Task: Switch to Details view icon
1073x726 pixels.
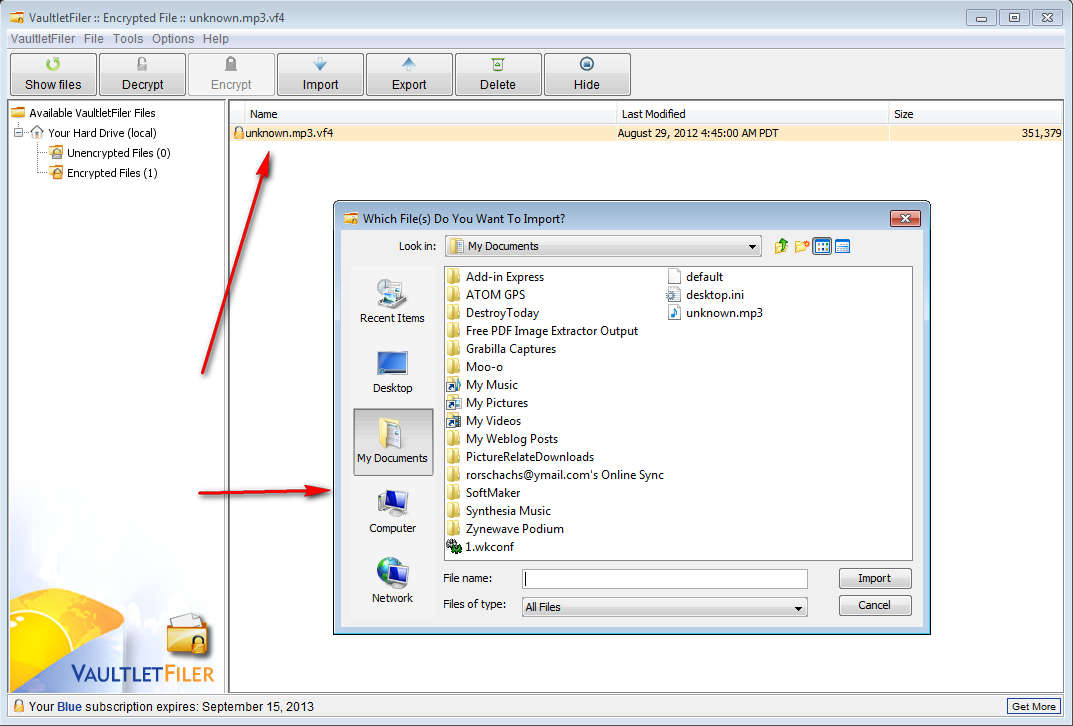Action: coord(843,246)
